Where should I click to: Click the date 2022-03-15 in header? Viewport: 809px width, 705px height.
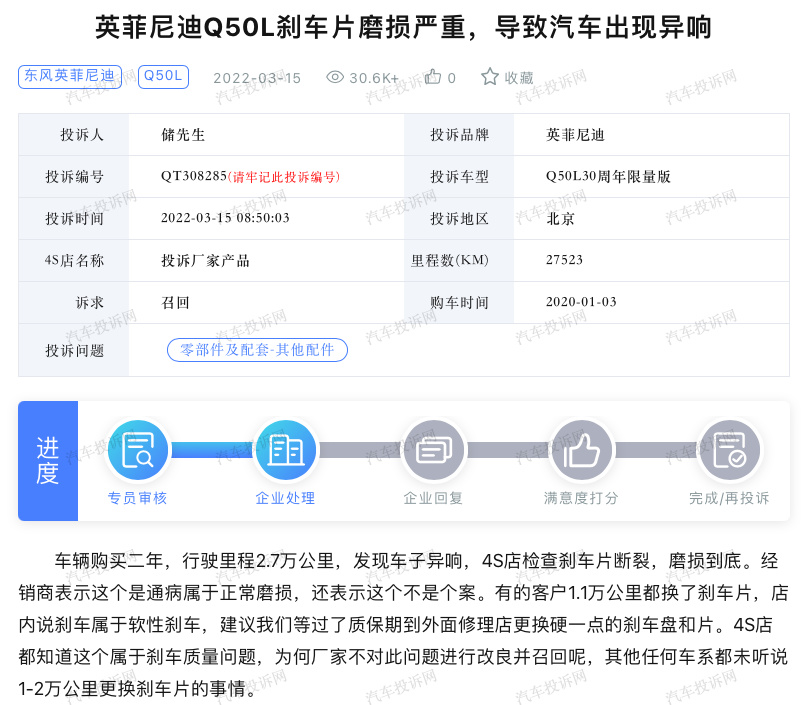(257, 78)
